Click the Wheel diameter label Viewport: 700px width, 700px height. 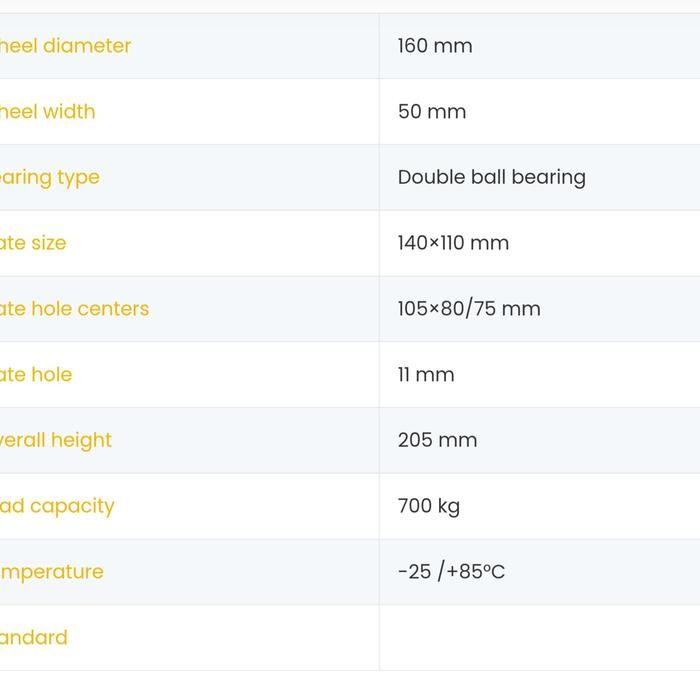[65, 46]
